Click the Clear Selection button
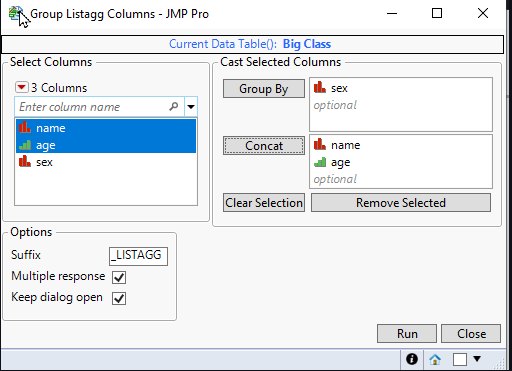 [264, 203]
